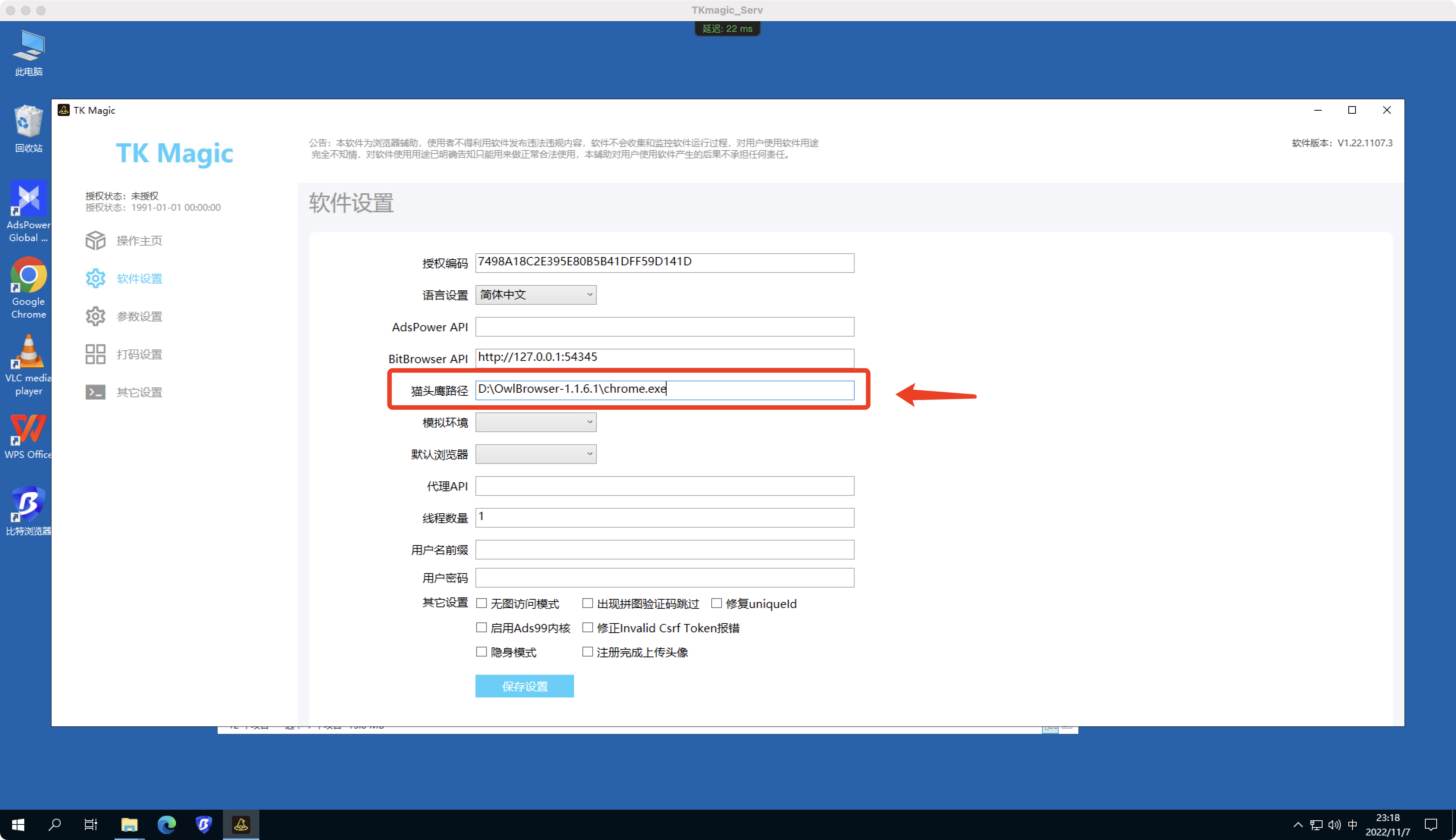Open the 操作主页 panel
This screenshot has height=840, width=1456.
point(138,241)
